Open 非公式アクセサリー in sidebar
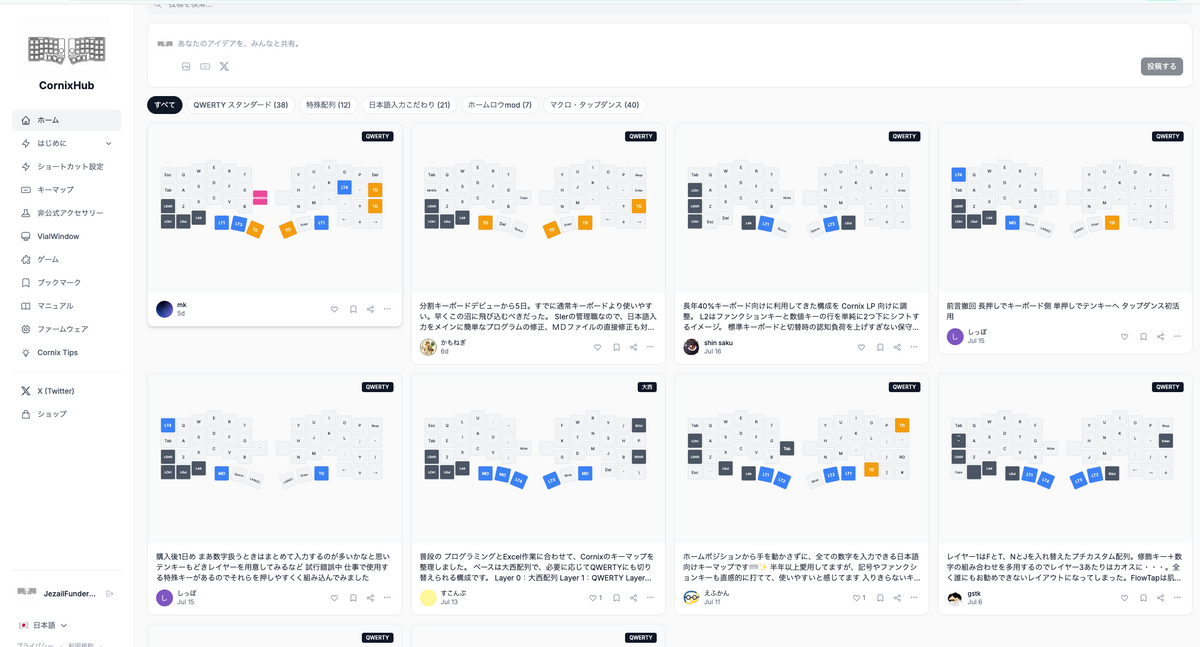Image resolution: width=1200 pixels, height=647 pixels. tap(67, 213)
